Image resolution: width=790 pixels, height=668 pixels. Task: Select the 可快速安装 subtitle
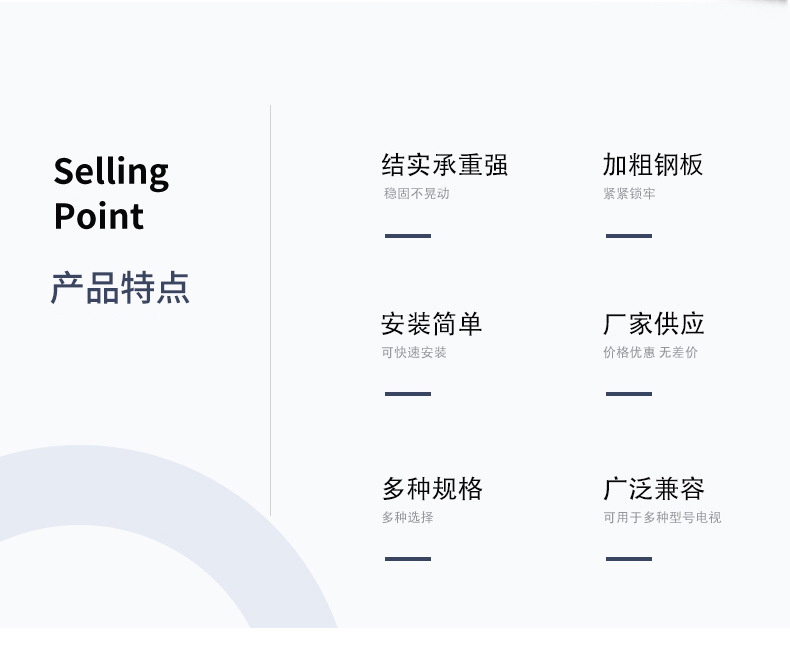pos(414,352)
